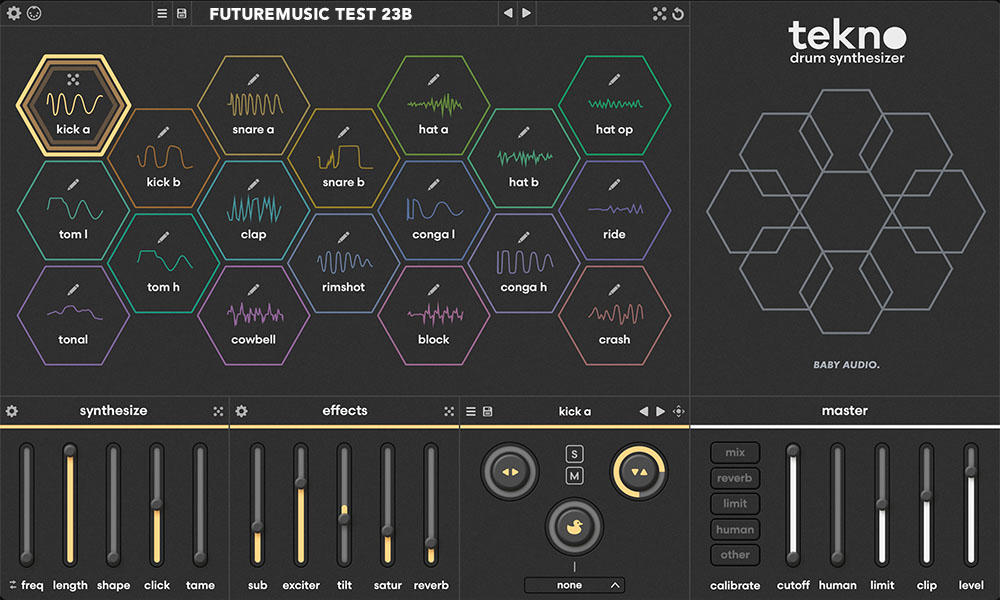This screenshot has height=600, width=1000.
Task: Open synthesize section gear settings
Action: [x=11, y=411]
